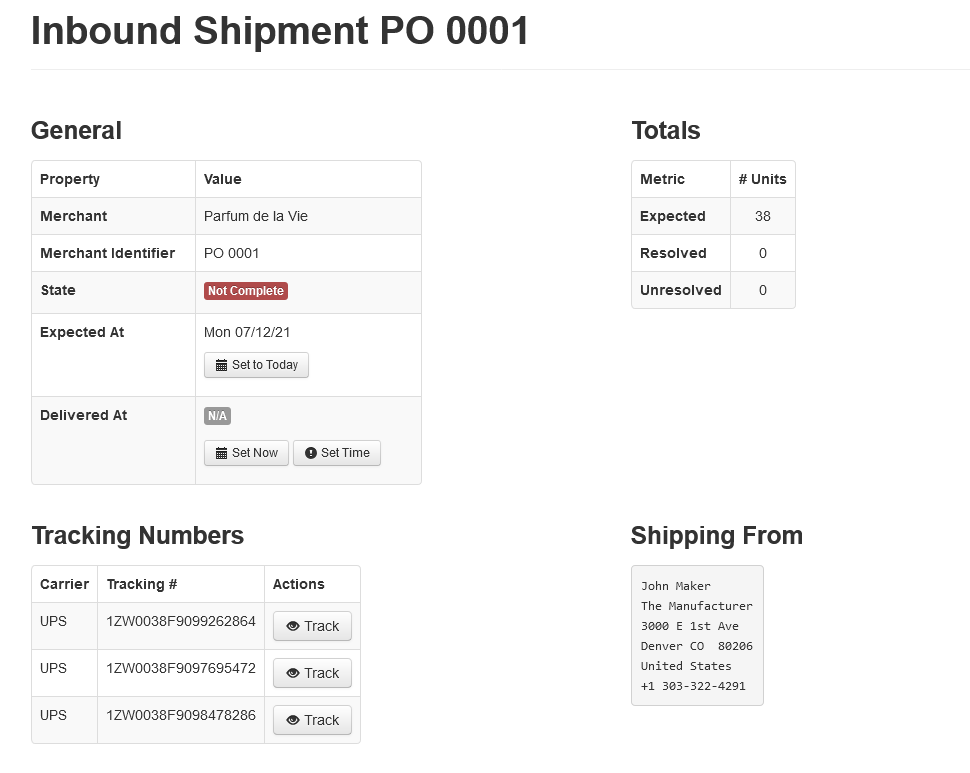Click the Parfum de la Vie merchant value
Viewport: 970px width, 773px height.
[256, 216]
